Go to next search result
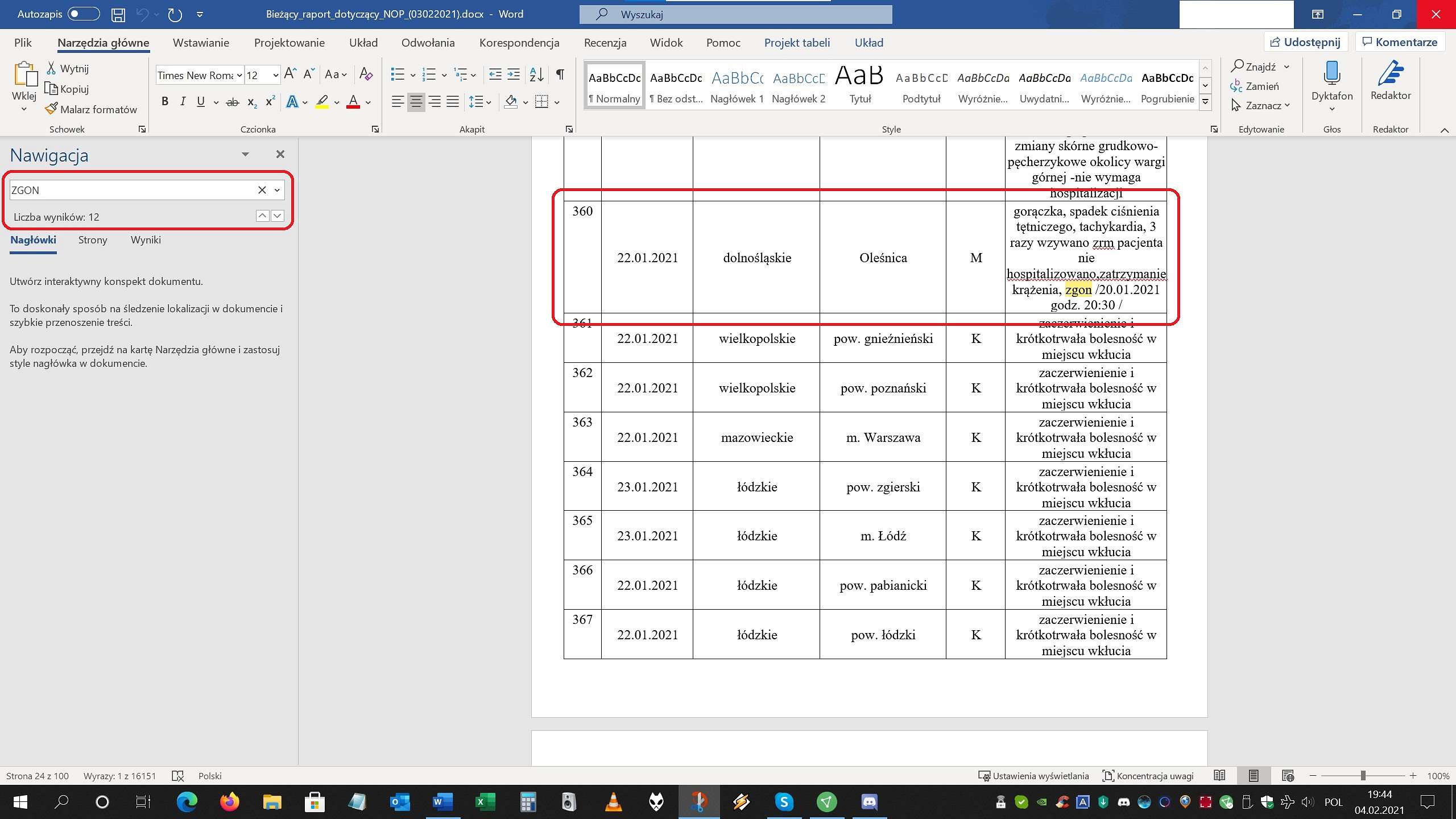Viewport: 1456px width, 819px height. tap(278, 216)
